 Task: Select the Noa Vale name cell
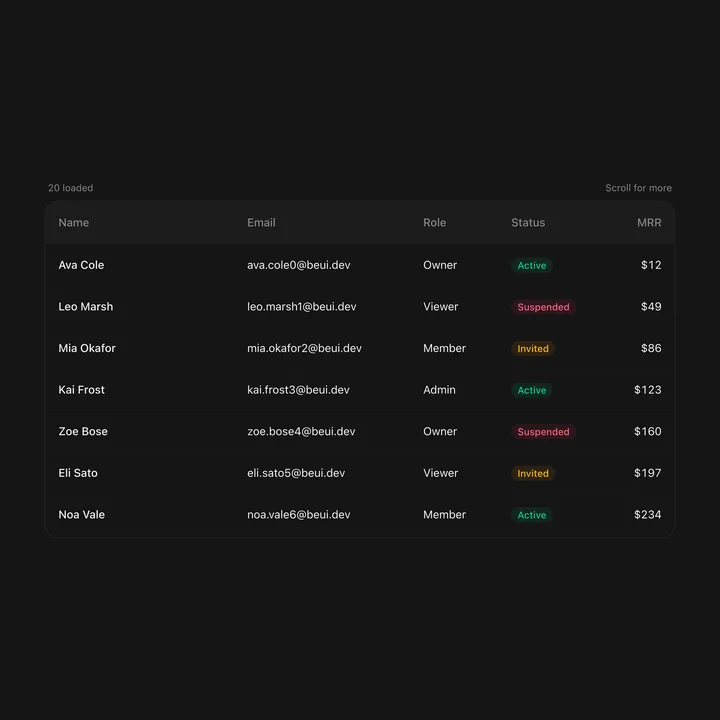point(82,515)
